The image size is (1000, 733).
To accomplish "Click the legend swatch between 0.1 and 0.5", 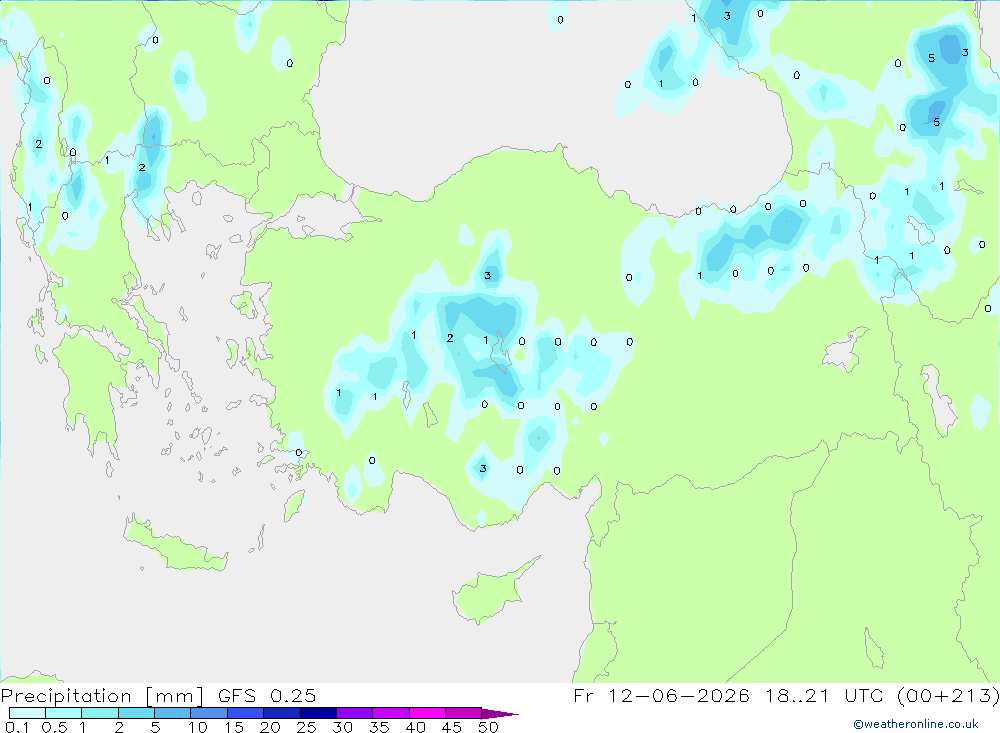I will [x=27, y=713].
